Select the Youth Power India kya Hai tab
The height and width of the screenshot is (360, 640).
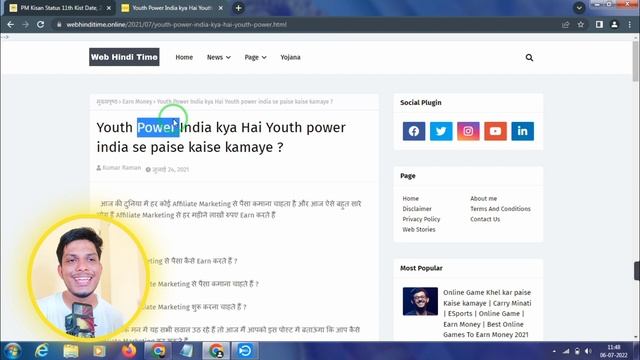(x=172, y=8)
